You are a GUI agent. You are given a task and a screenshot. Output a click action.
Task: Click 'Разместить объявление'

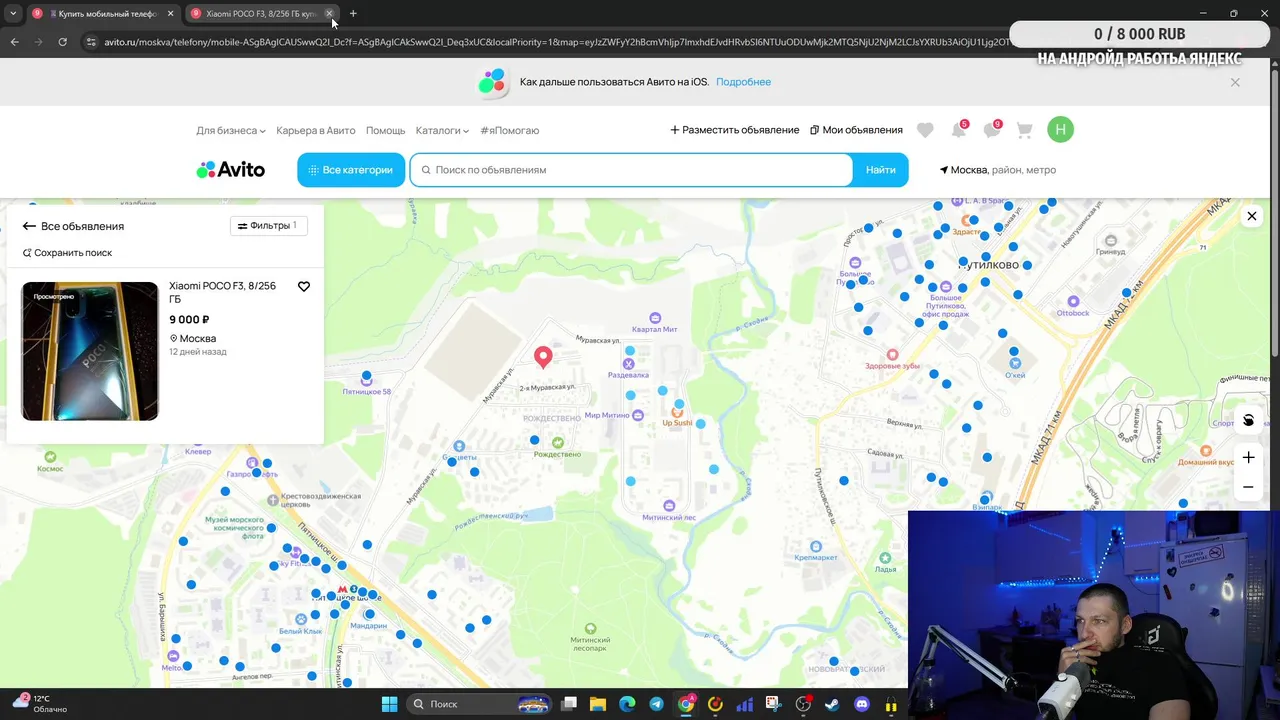coord(735,130)
